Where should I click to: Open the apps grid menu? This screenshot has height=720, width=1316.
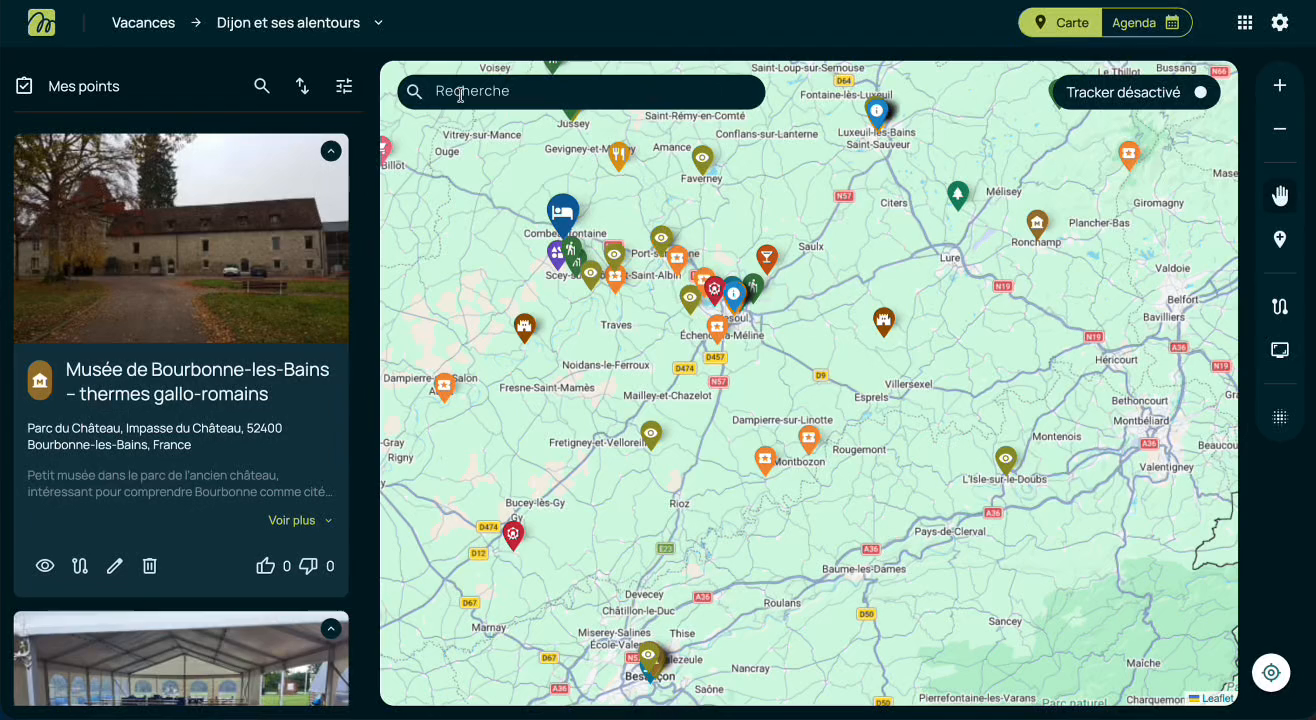pyautogui.click(x=1245, y=22)
